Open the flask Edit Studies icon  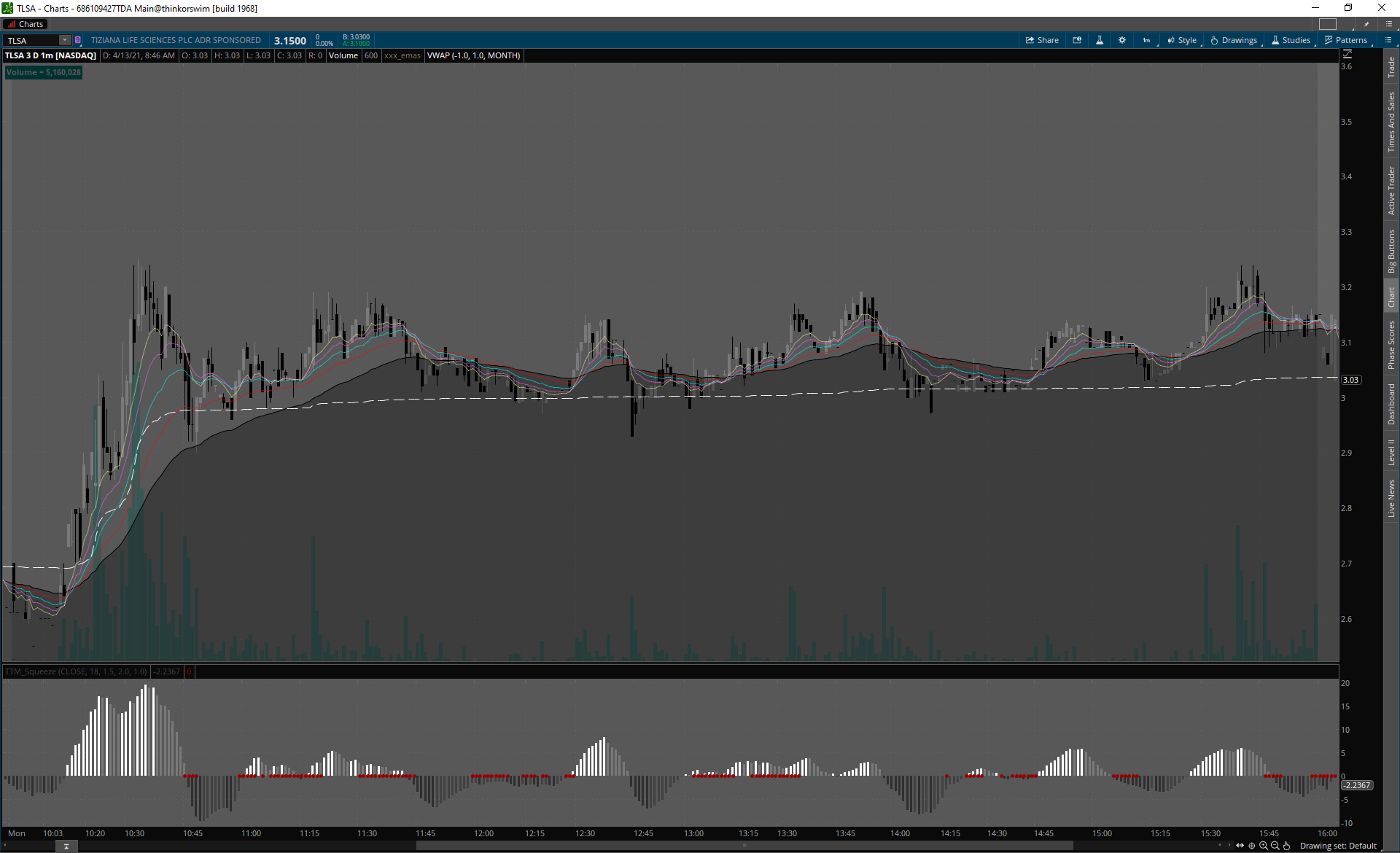[x=1100, y=40]
